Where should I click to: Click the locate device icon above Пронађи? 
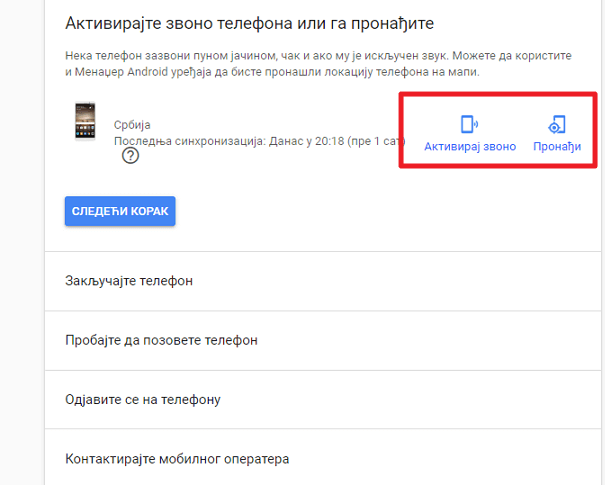557,124
